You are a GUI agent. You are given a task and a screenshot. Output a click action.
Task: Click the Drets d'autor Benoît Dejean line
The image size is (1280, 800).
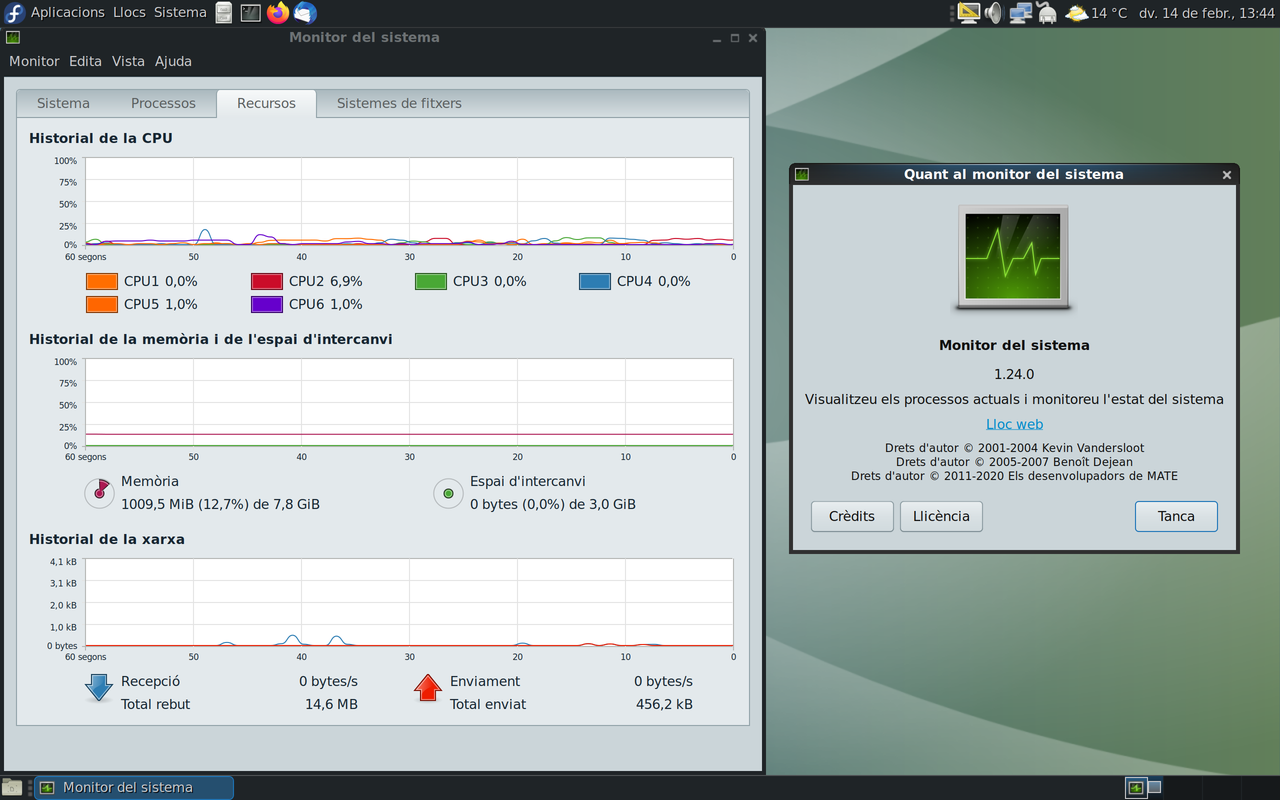(x=1014, y=462)
